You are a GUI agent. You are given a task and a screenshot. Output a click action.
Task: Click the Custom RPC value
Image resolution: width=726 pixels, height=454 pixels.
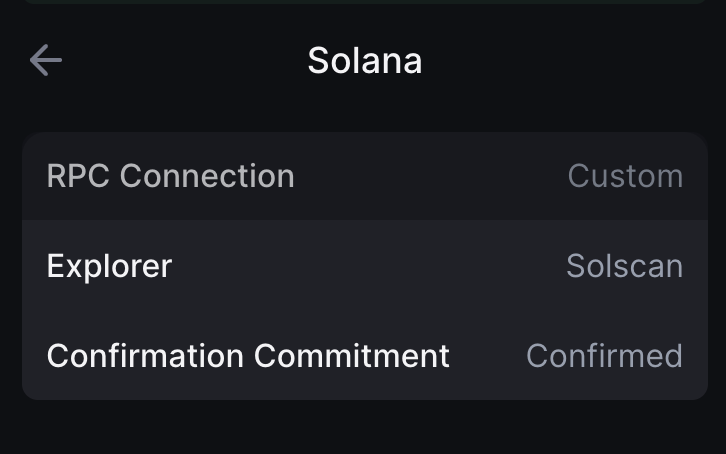(x=625, y=176)
